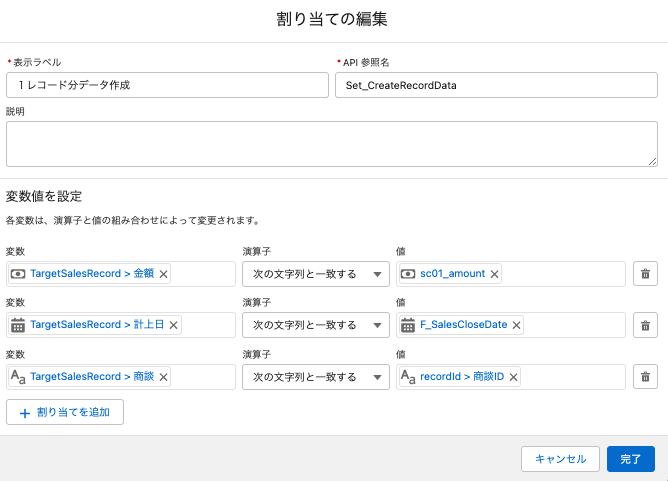
Task: Select the recordId > 商談ID value text
Action: point(462,377)
